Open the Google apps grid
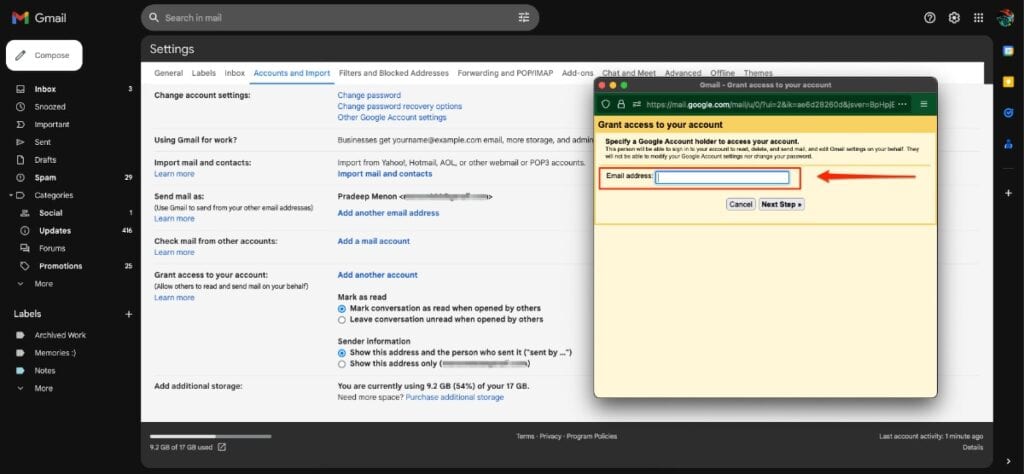Screen dimensions: 1024x474 [x=978, y=18]
